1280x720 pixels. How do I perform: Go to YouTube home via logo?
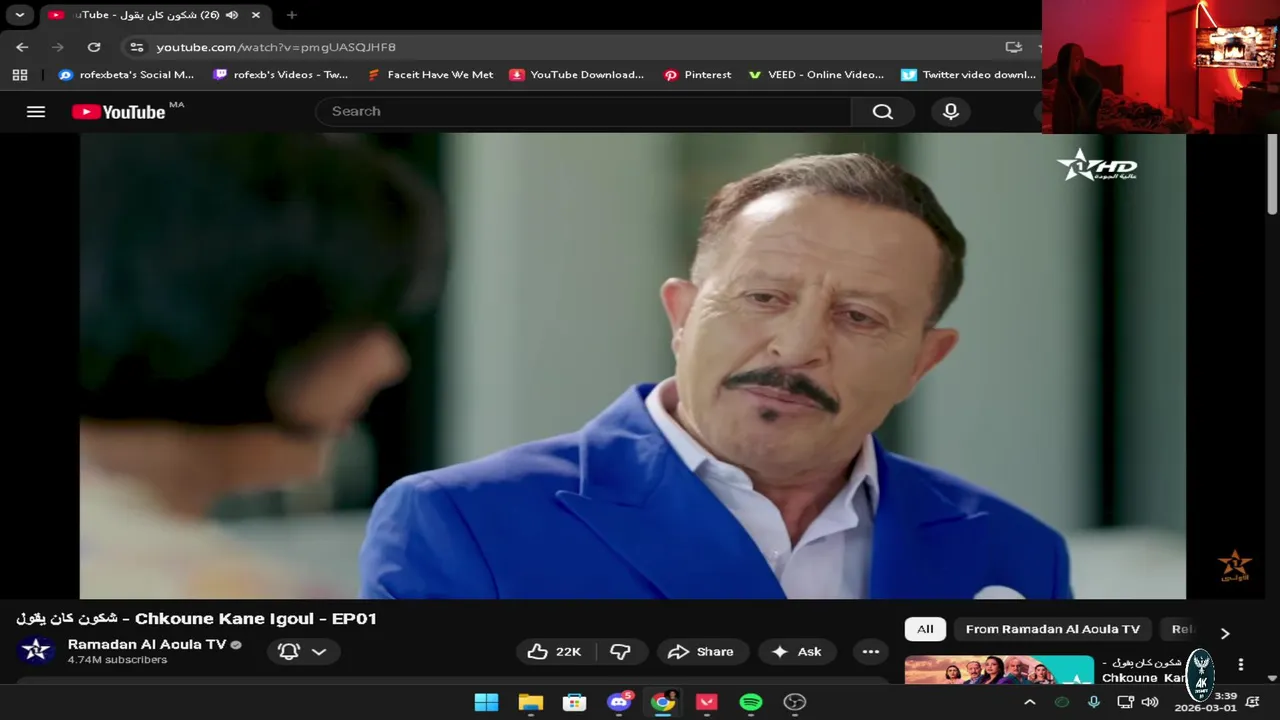click(120, 112)
